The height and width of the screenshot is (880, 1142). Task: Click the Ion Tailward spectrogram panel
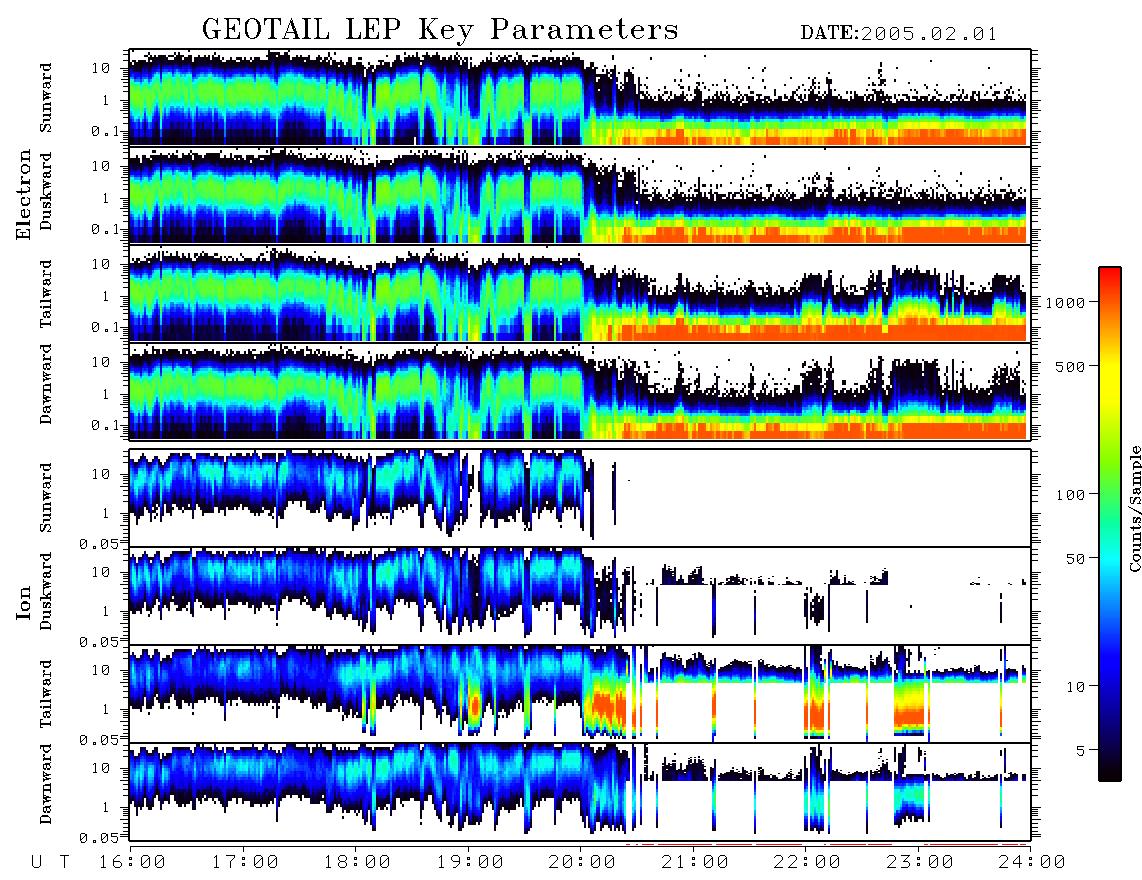point(580,694)
